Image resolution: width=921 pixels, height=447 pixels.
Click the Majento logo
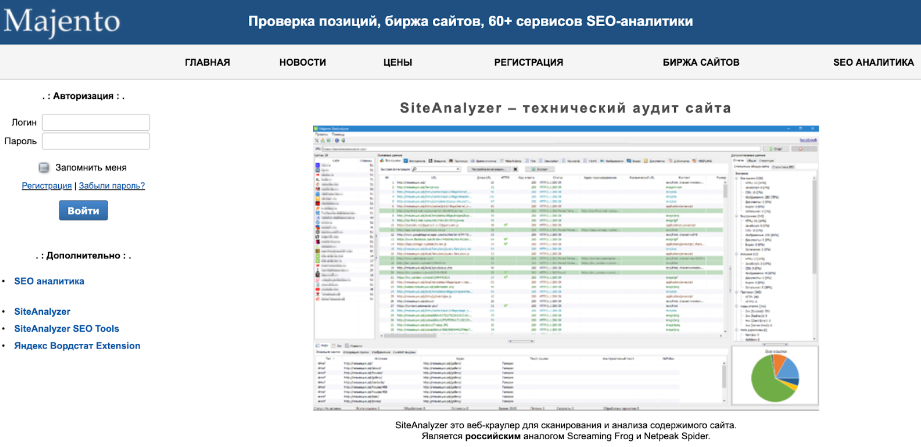click(x=62, y=21)
